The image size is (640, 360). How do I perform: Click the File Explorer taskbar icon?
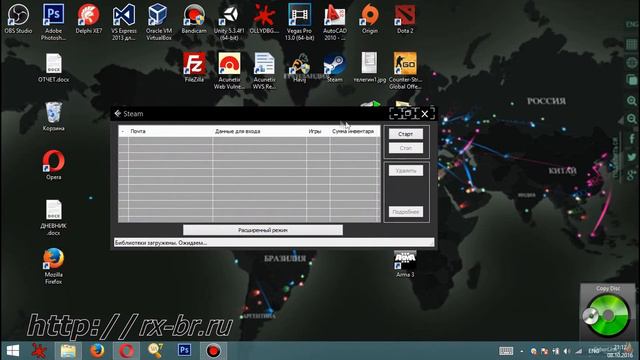tap(68, 351)
